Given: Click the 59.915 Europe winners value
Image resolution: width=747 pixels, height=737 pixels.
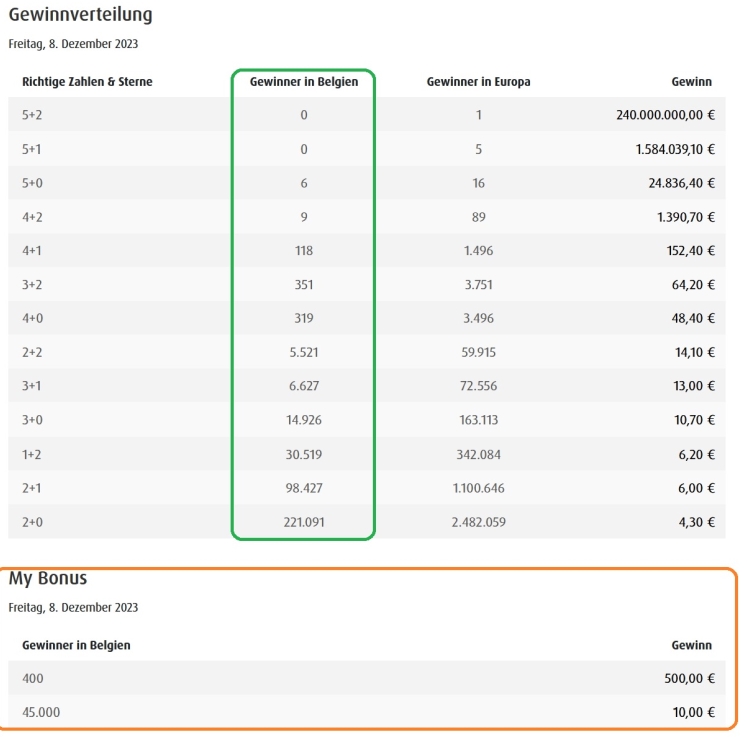Looking at the screenshot, I should (478, 352).
